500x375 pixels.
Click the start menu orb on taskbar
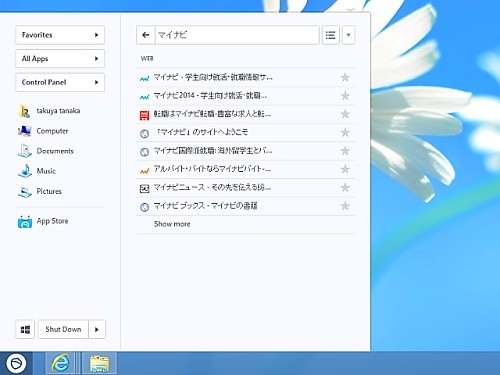[x=16, y=363]
